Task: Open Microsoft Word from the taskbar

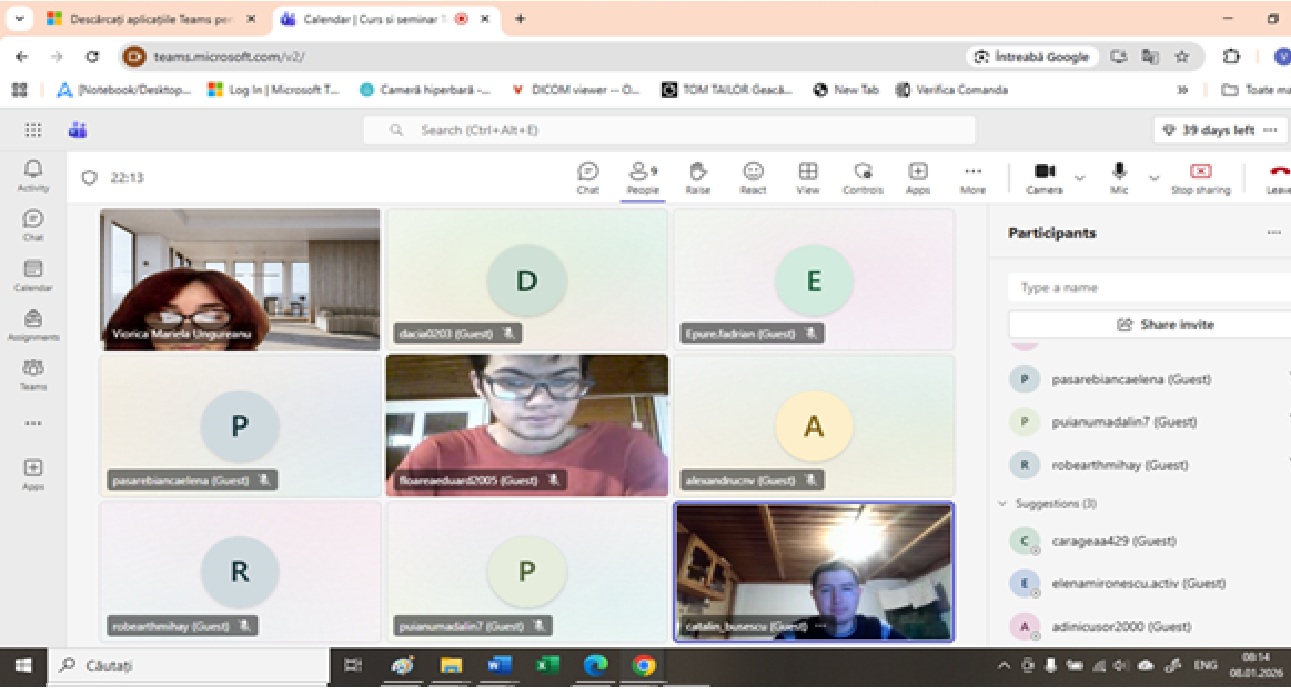Action: point(499,665)
